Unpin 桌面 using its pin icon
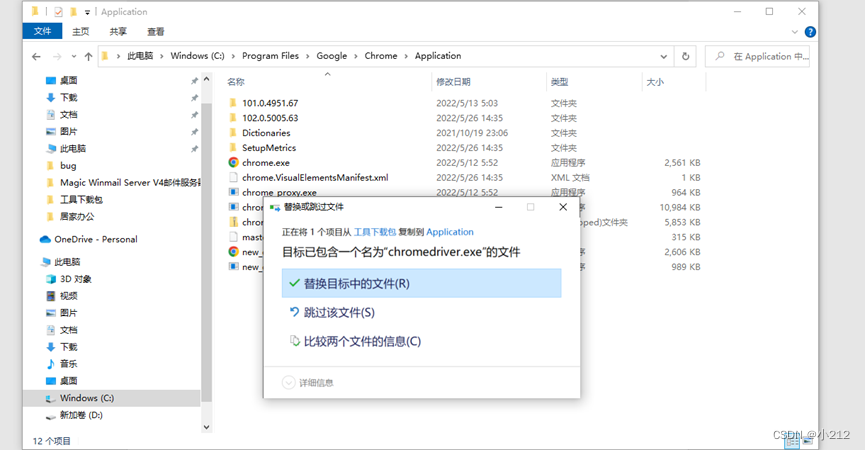 point(194,81)
